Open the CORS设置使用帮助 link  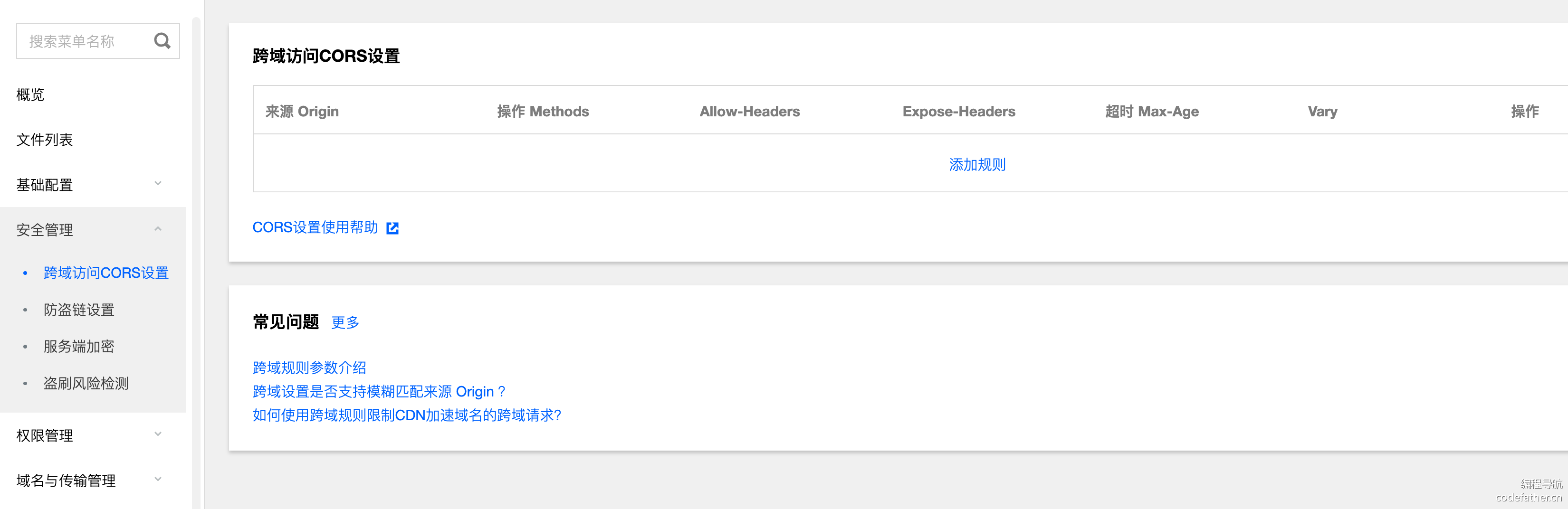315,227
